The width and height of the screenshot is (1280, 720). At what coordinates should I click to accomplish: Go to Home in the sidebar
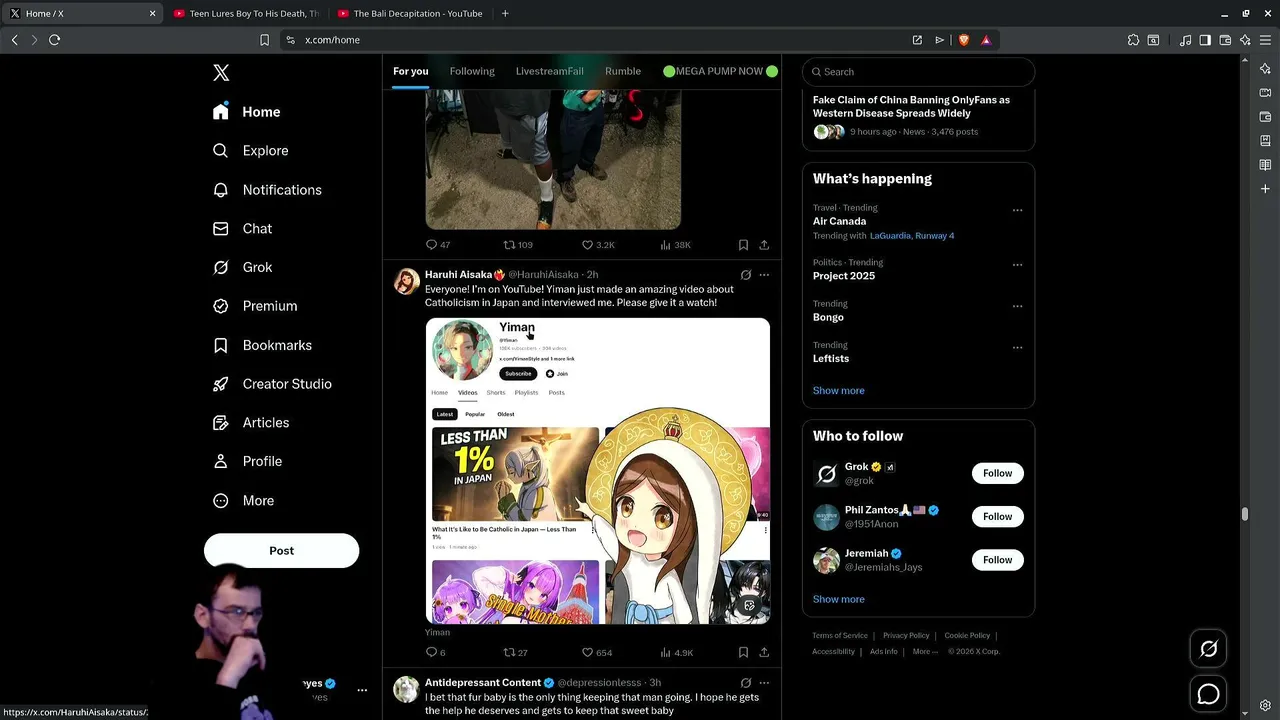pos(247,112)
